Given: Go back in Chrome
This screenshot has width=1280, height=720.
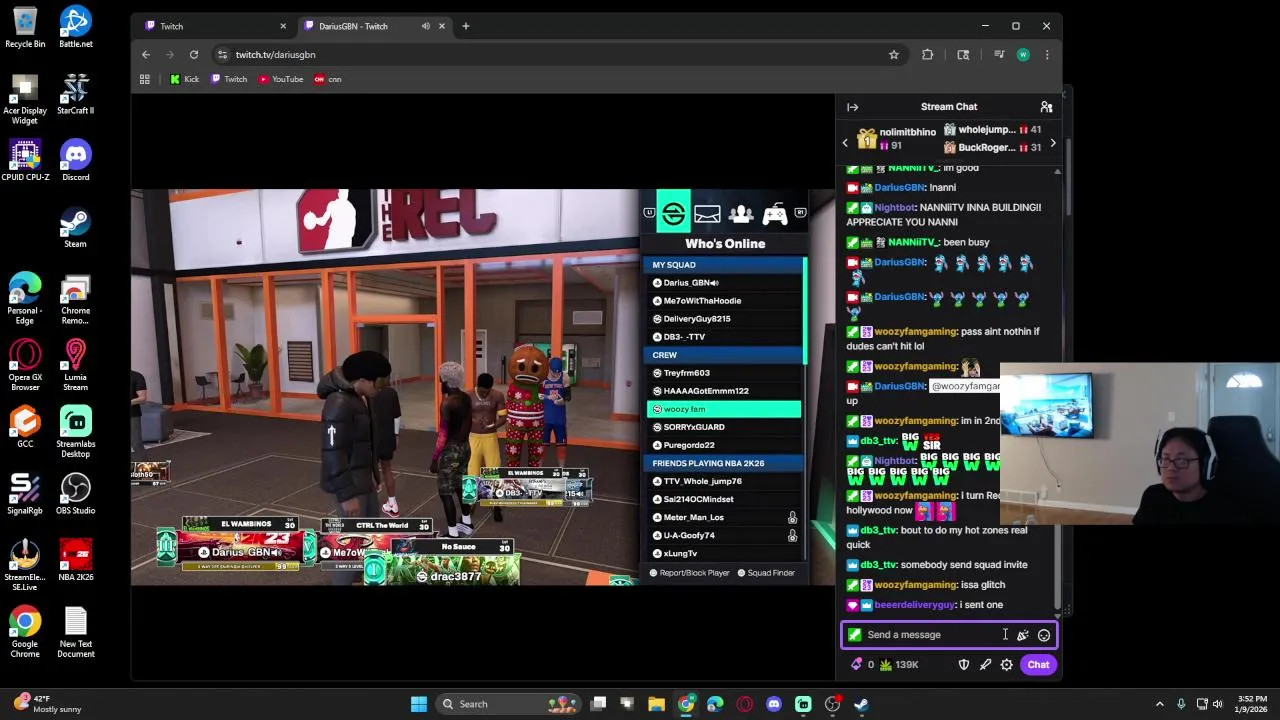Looking at the screenshot, I should [146, 55].
